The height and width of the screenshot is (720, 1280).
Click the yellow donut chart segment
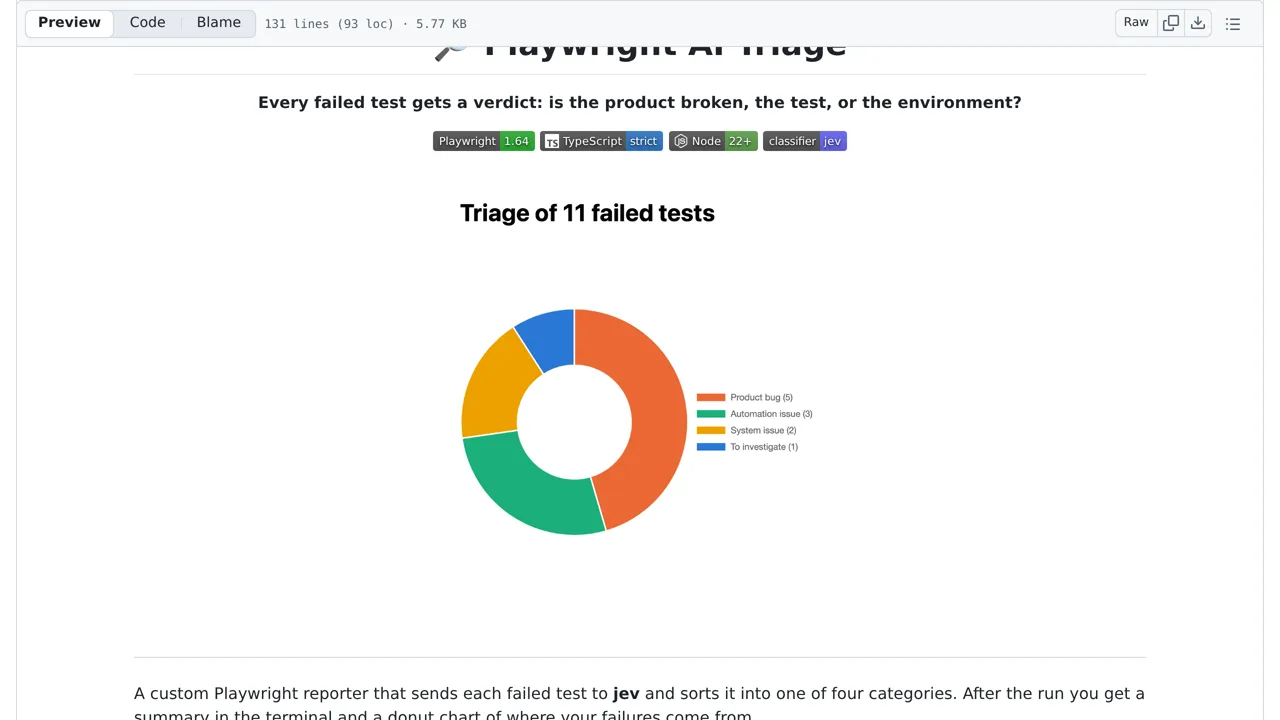tap(493, 385)
